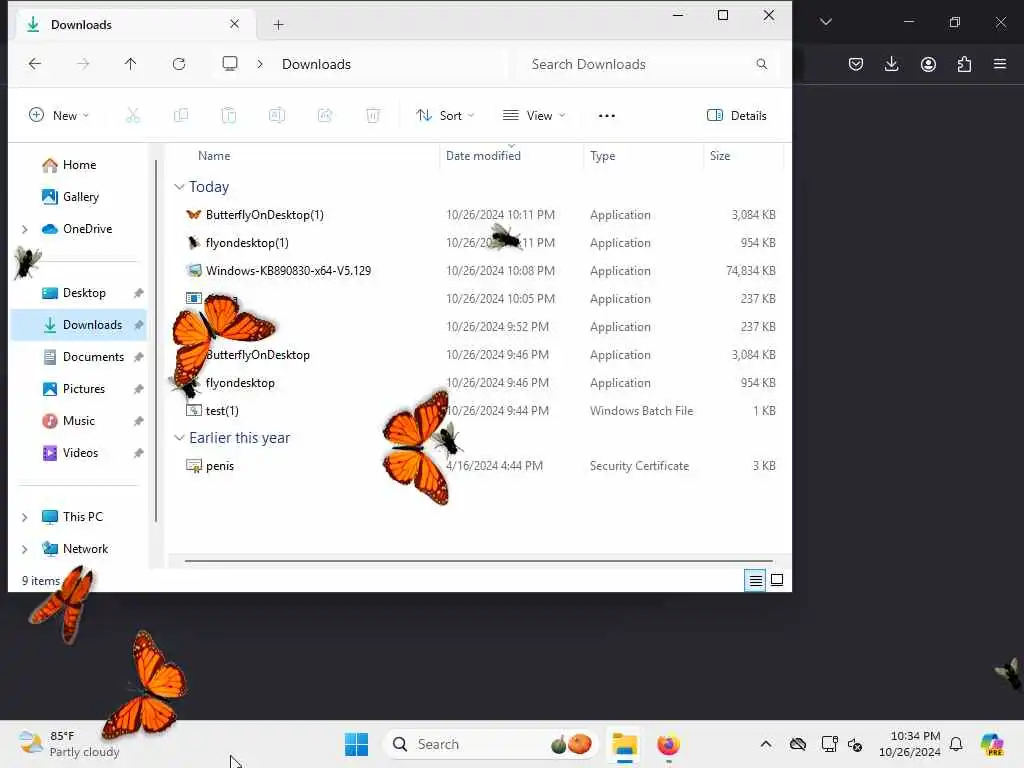The width and height of the screenshot is (1024, 768).
Task: Expand This PC in the navigation pane
Action: (x=25, y=517)
